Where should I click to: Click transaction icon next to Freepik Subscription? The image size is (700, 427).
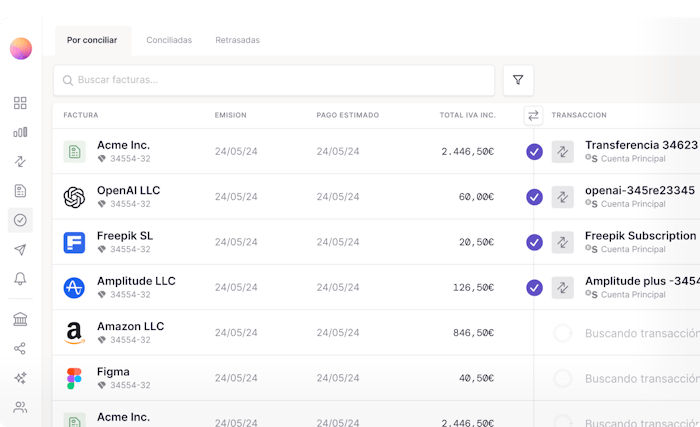pos(562,243)
